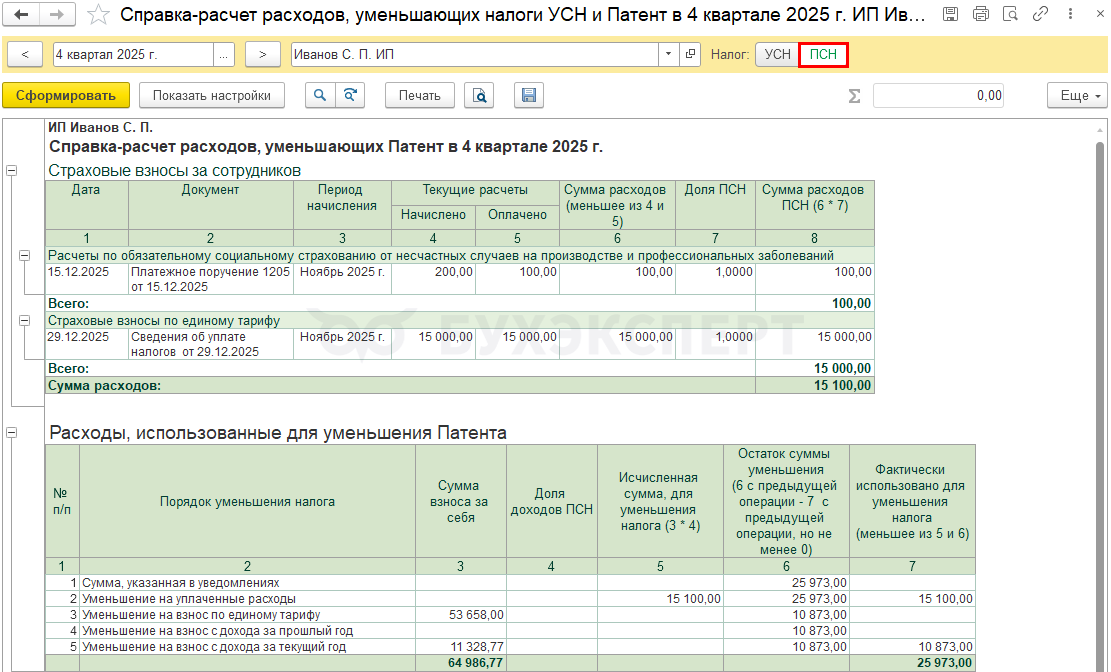Click Показать настройки button
This screenshot has height=672, width=1111.
(x=212, y=96)
